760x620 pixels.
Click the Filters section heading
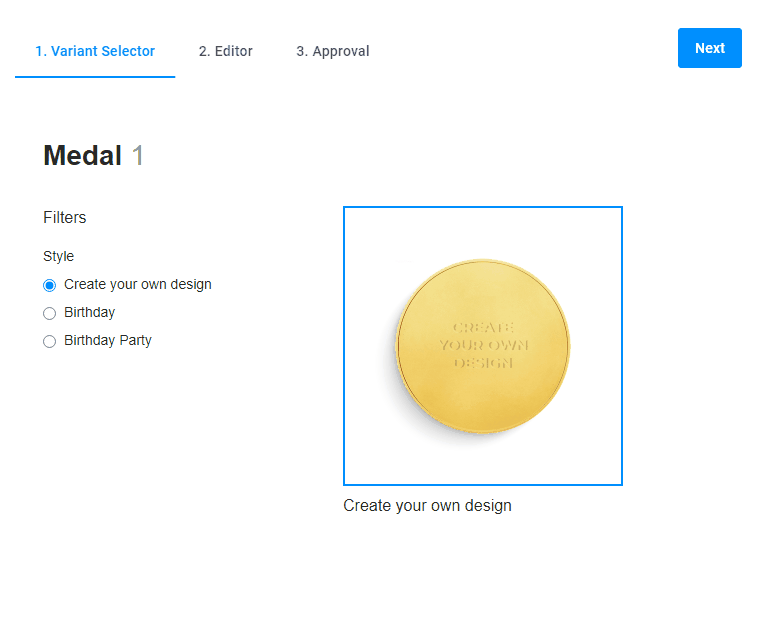coord(65,217)
